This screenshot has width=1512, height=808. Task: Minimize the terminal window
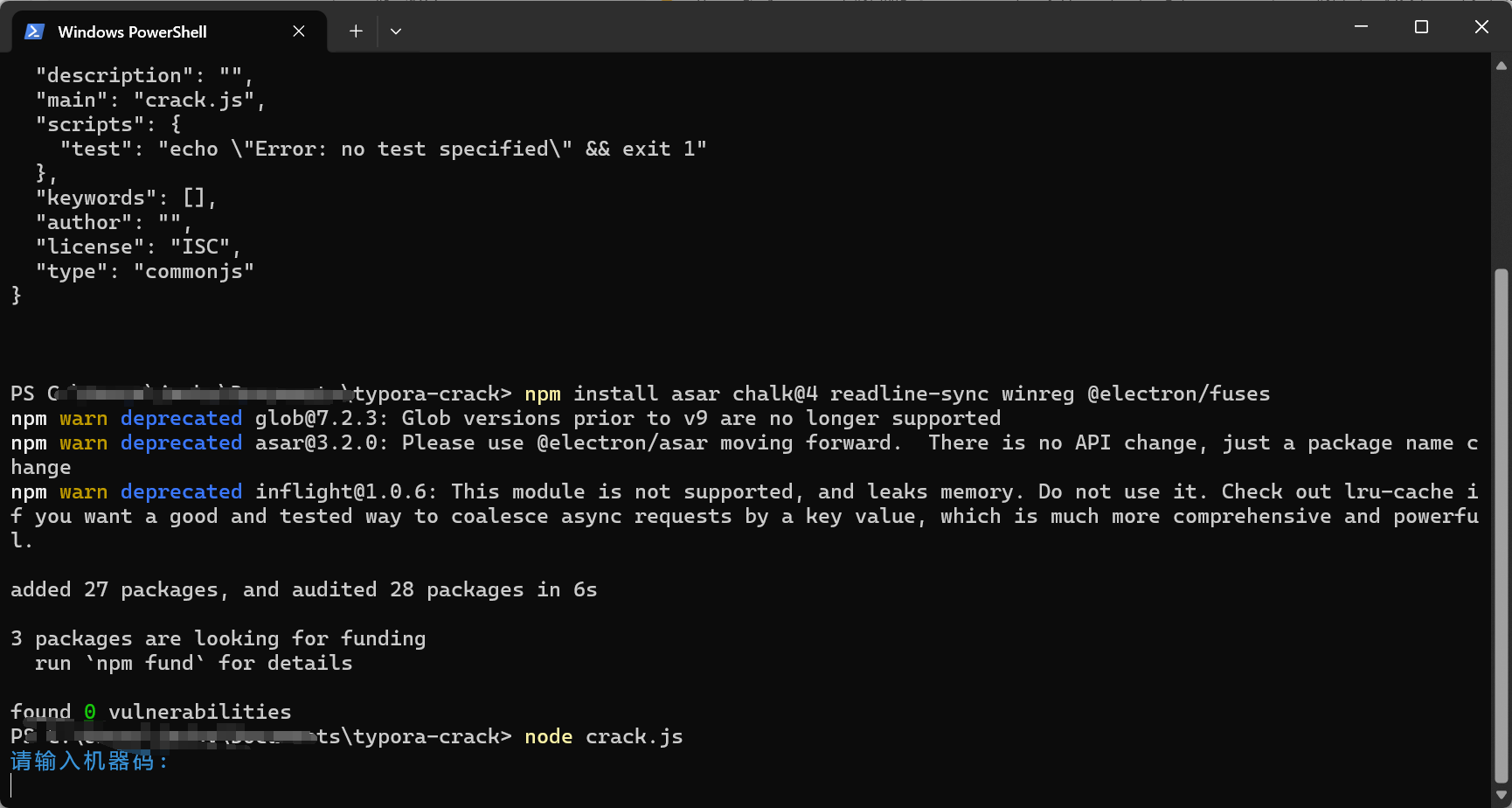(1361, 27)
